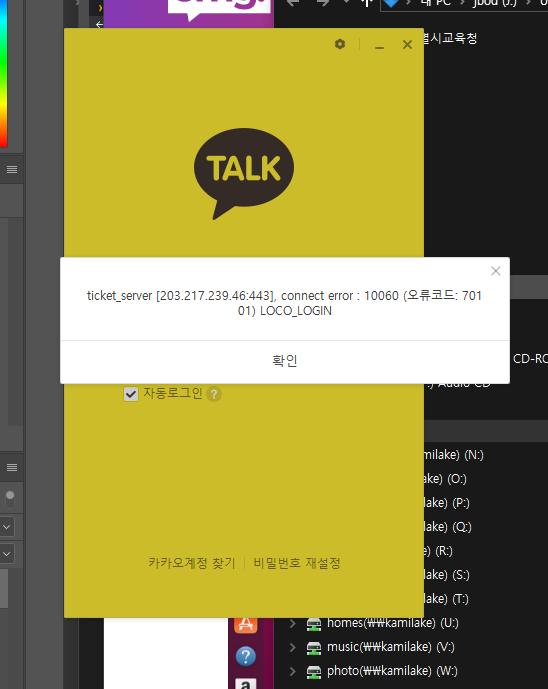548x689 pixels.
Task: Toggle the 자동로그인 checkbox
Action: click(x=131, y=394)
